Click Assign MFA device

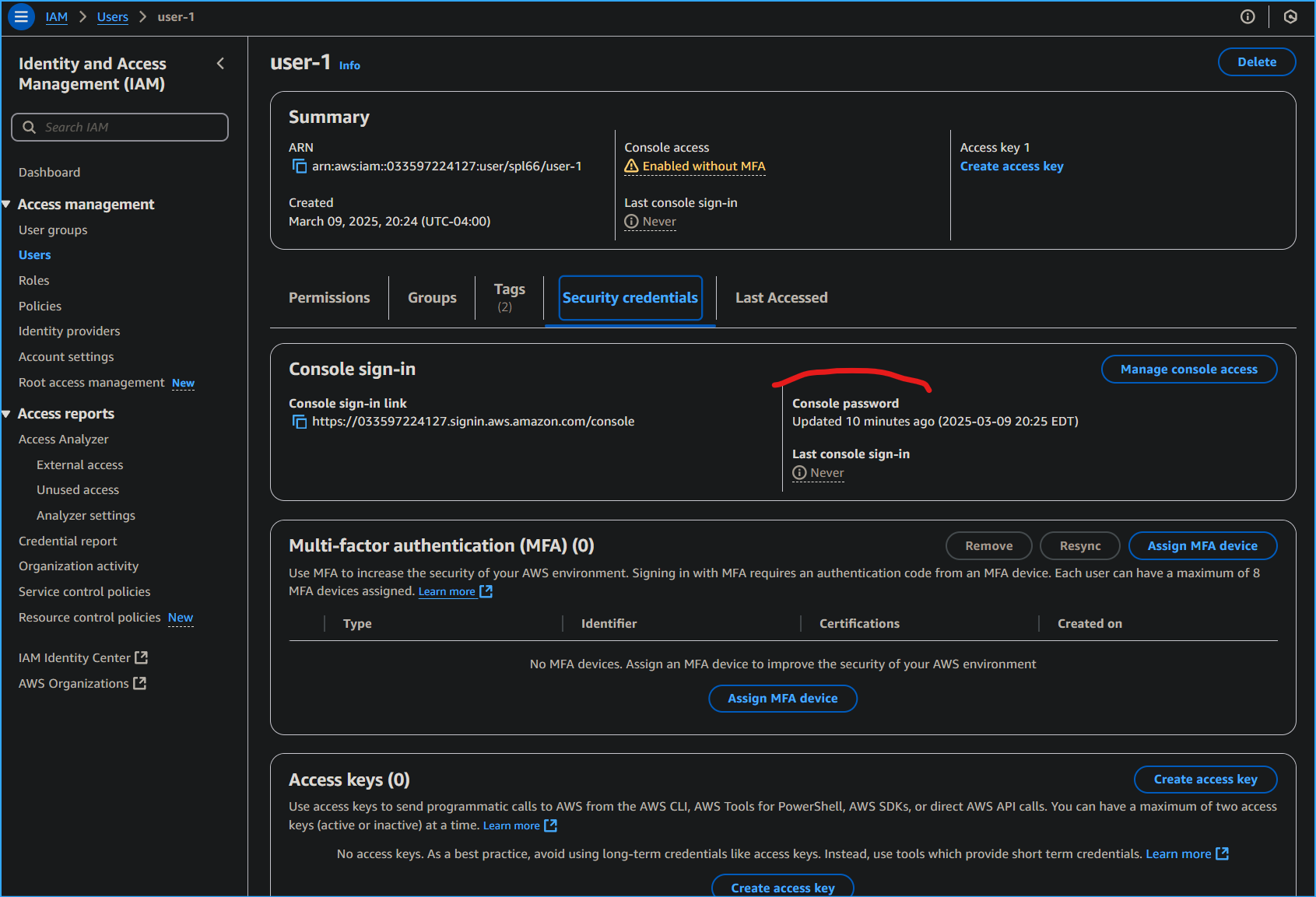pos(1202,545)
